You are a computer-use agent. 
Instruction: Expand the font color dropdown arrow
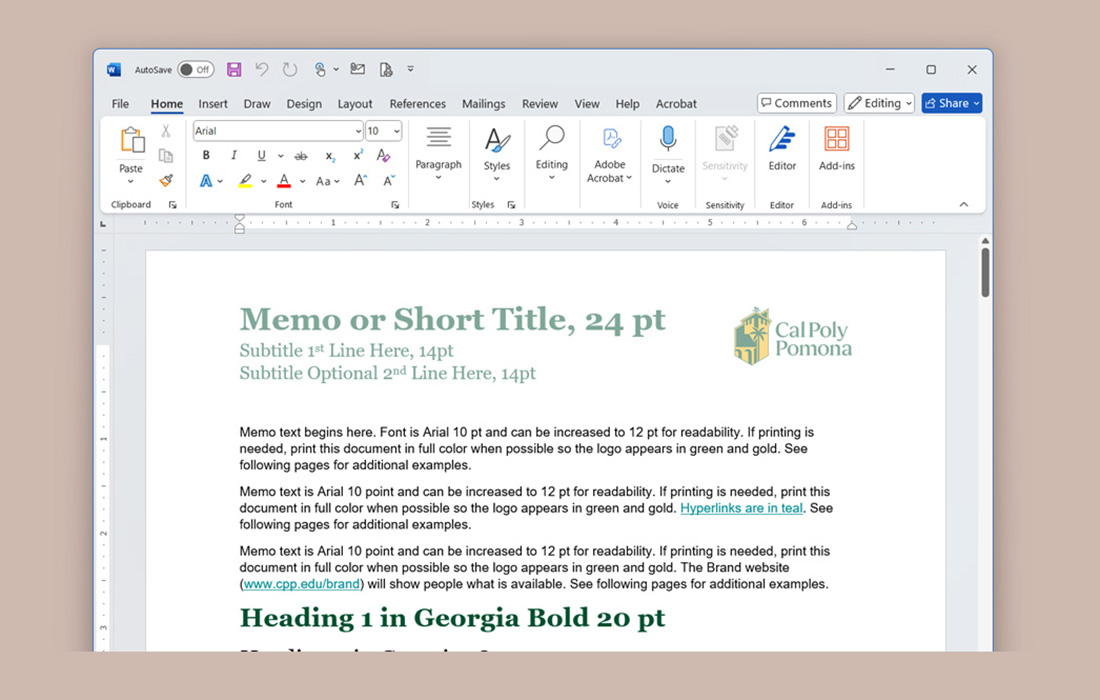coord(302,181)
